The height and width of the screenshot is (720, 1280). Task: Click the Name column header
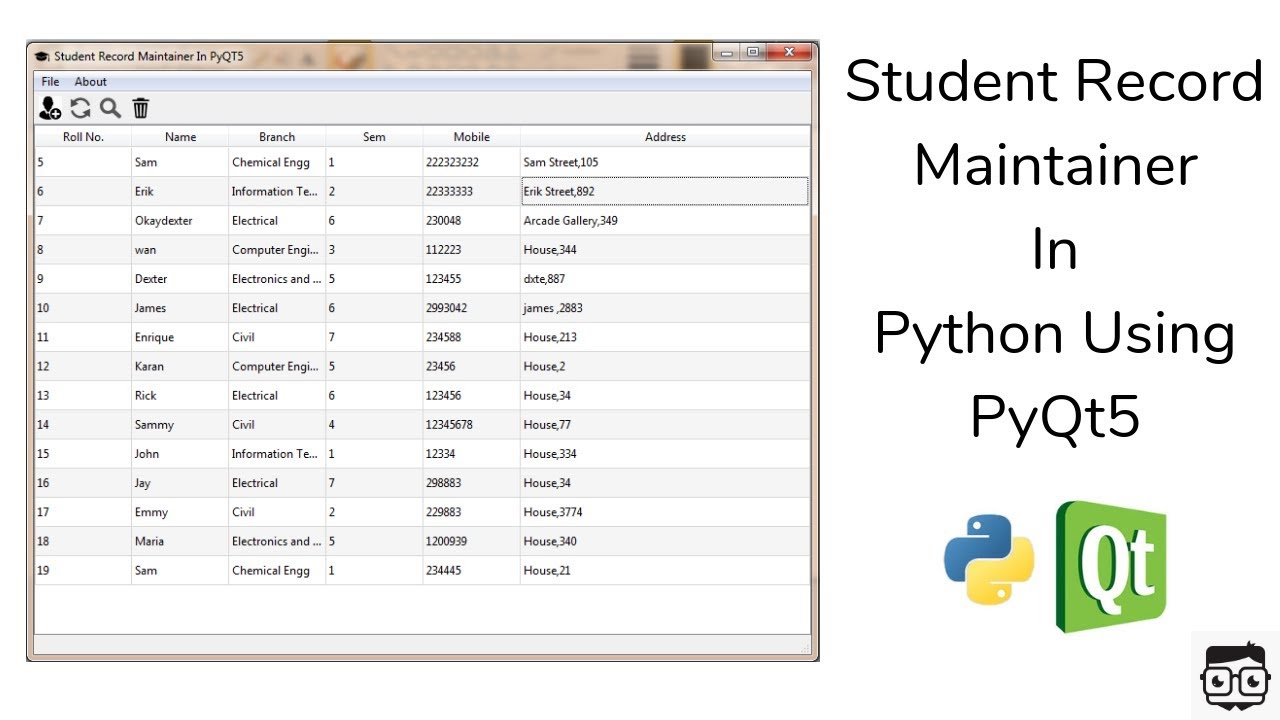pos(180,137)
